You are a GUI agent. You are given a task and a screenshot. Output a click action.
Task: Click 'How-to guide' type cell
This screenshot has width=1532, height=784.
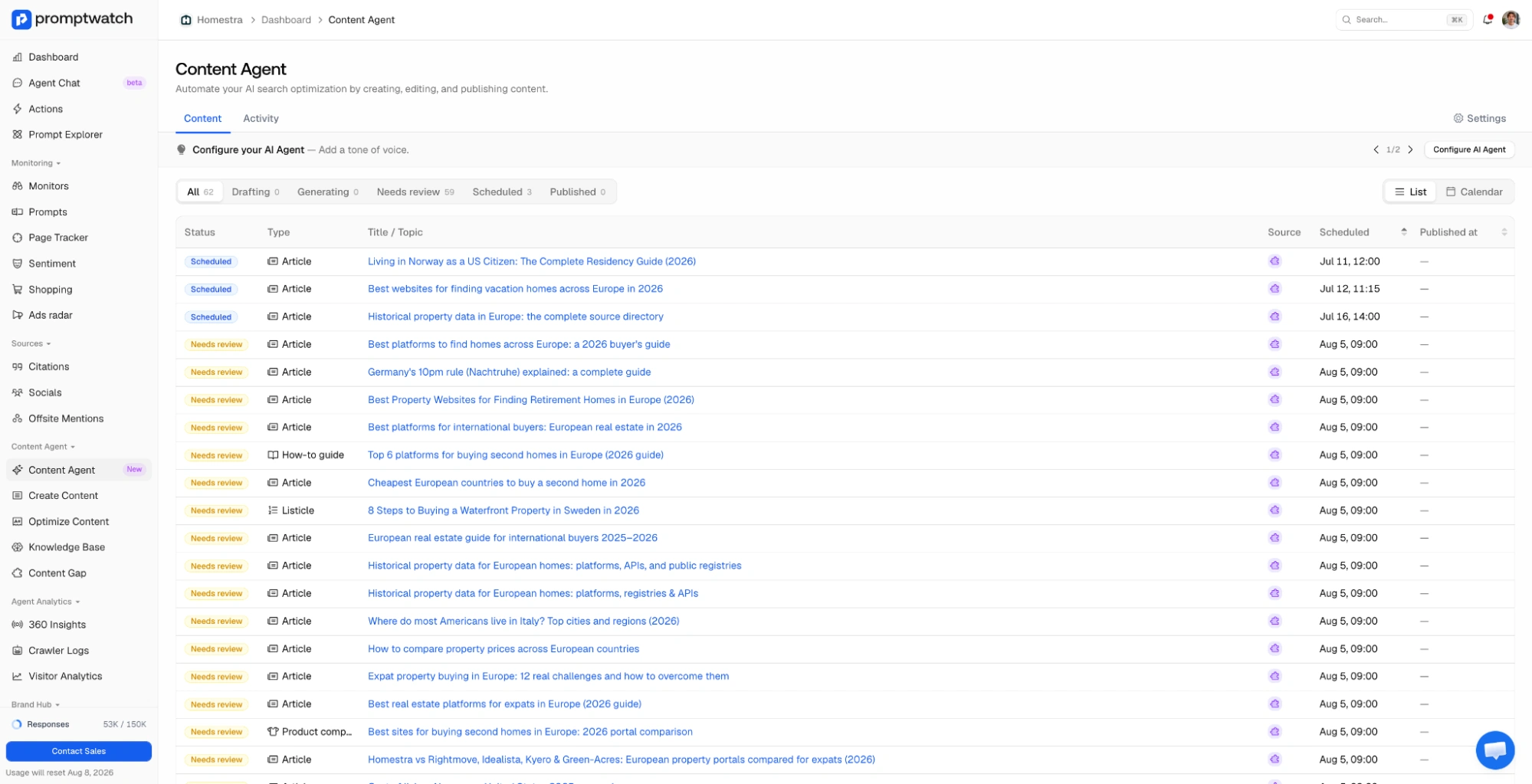point(306,455)
